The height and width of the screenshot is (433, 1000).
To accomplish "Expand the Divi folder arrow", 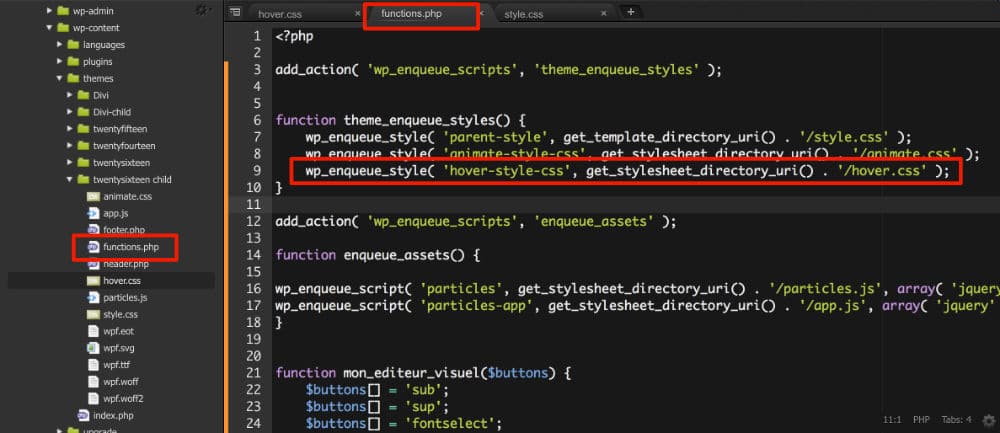I will [x=70, y=95].
